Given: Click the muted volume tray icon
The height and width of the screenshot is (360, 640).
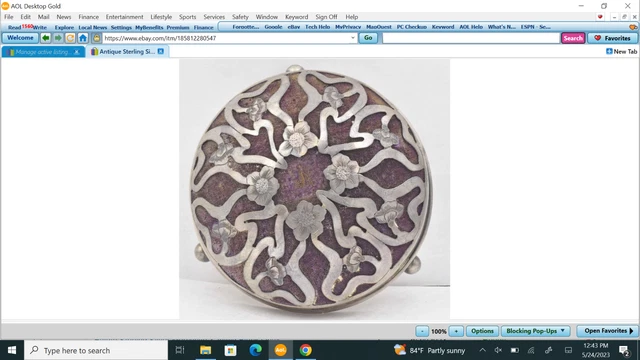Looking at the screenshot, I should coord(498,350).
